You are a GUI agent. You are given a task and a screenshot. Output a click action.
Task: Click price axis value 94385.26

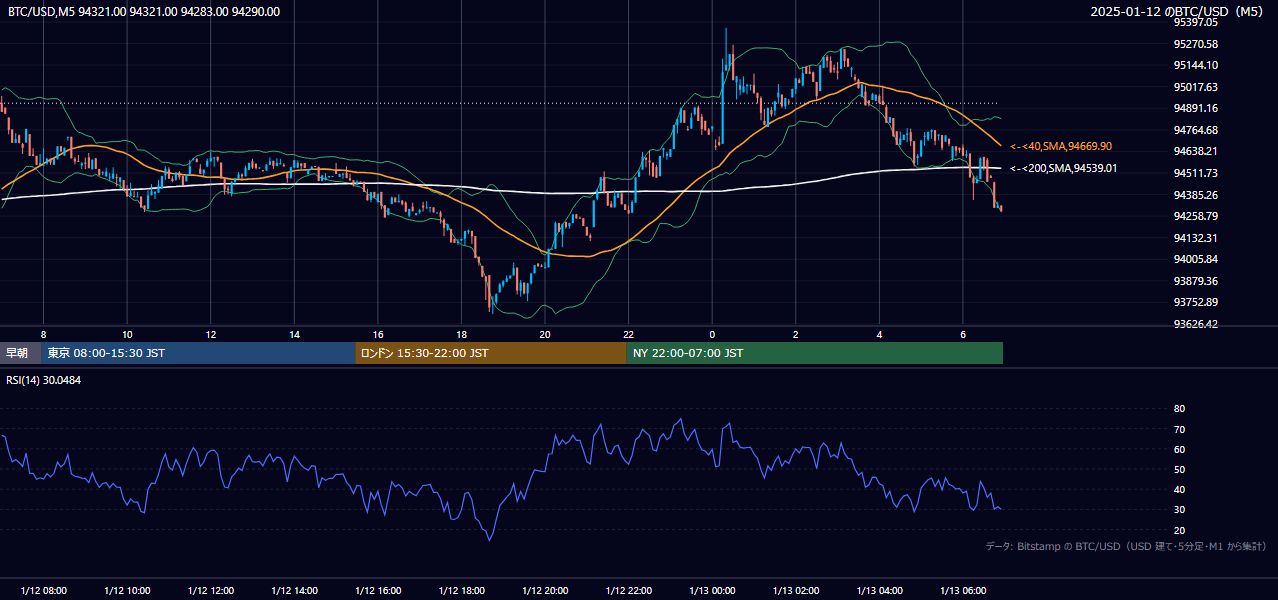[x=1196, y=195]
